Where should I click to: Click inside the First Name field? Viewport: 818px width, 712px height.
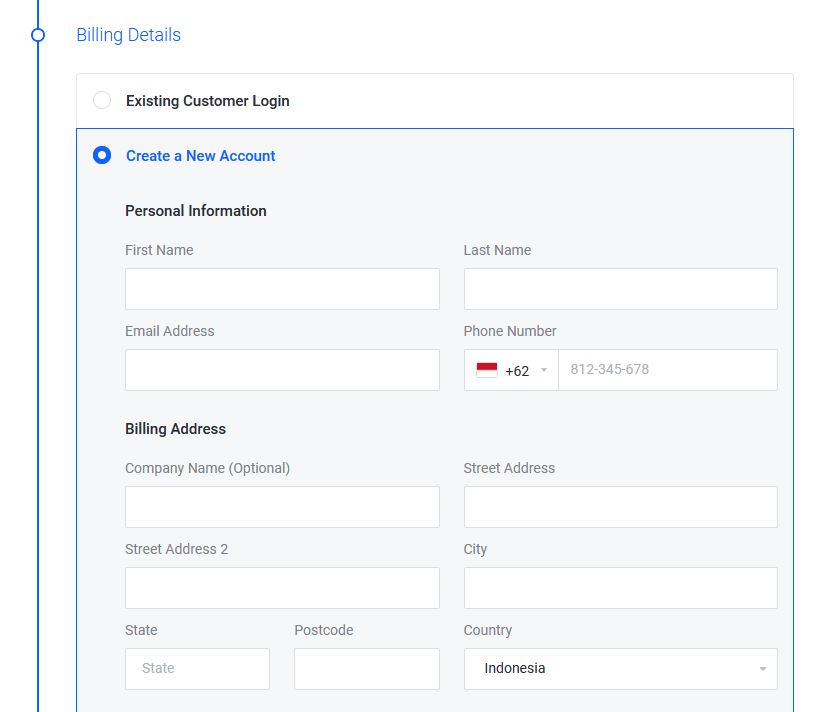tap(282, 288)
